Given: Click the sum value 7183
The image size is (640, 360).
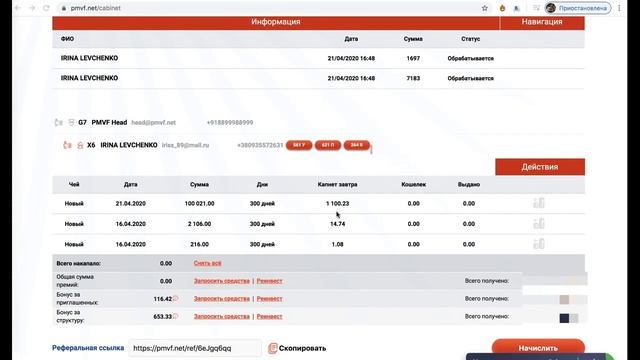Looking at the screenshot, I should (413, 78).
